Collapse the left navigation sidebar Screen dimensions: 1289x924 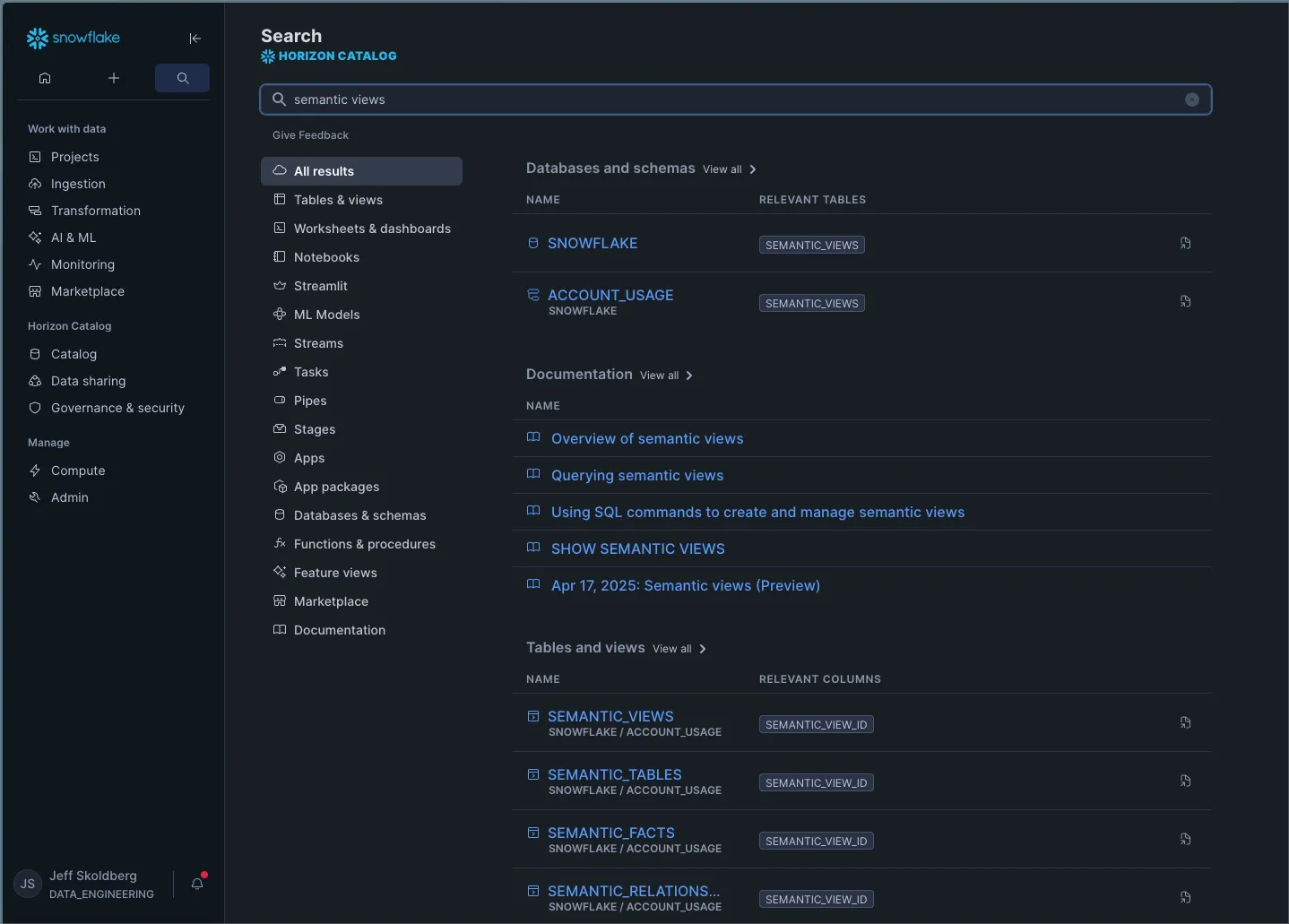(x=195, y=39)
